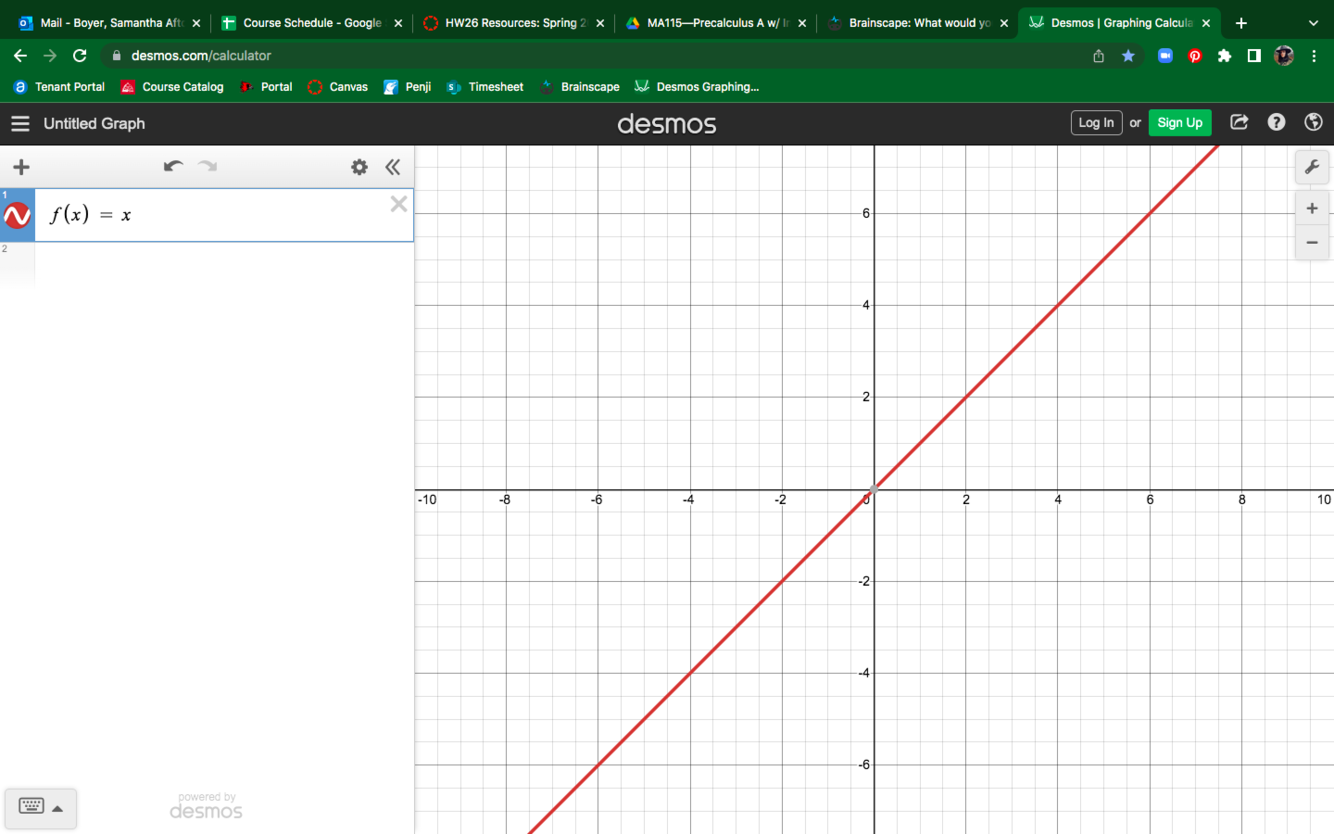Open the Brainscape bookmark

pyautogui.click(x=579, y=87)
